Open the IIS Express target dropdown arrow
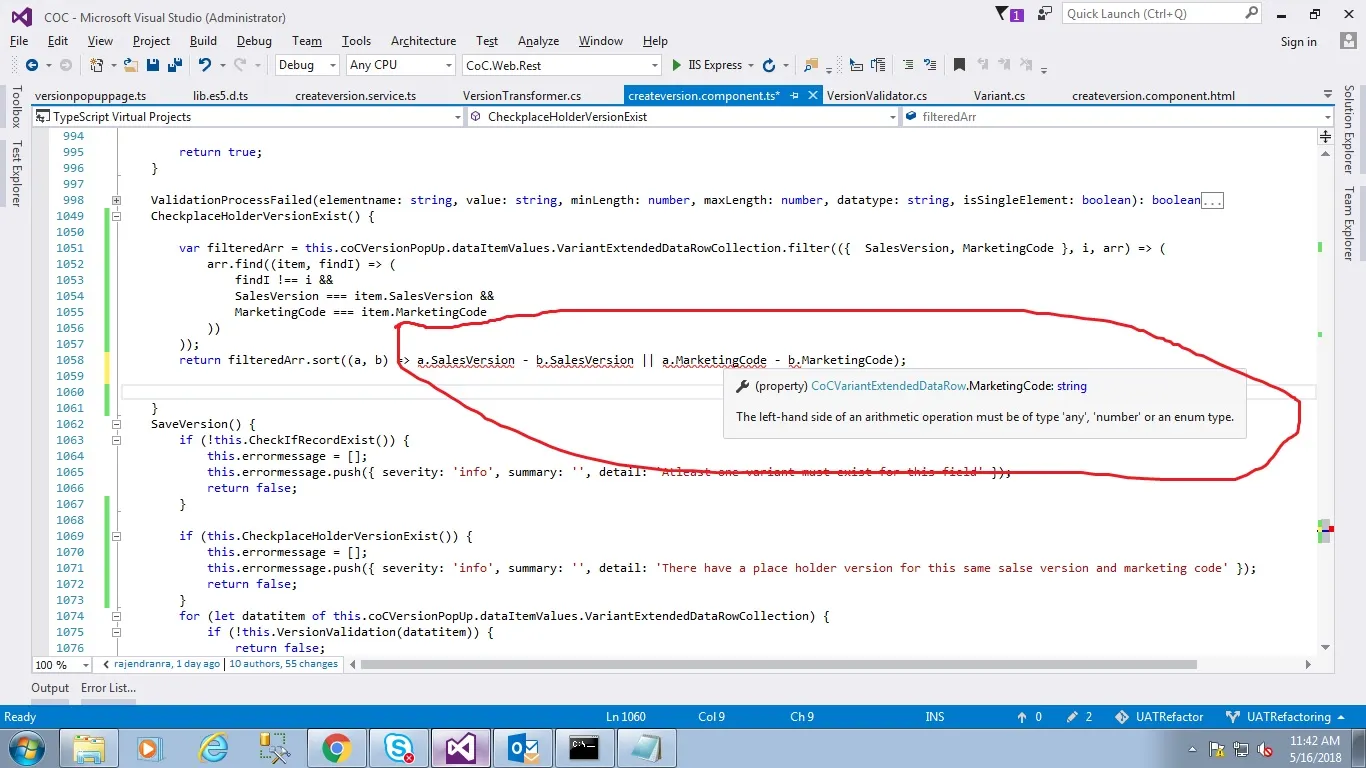 point(750,65)
